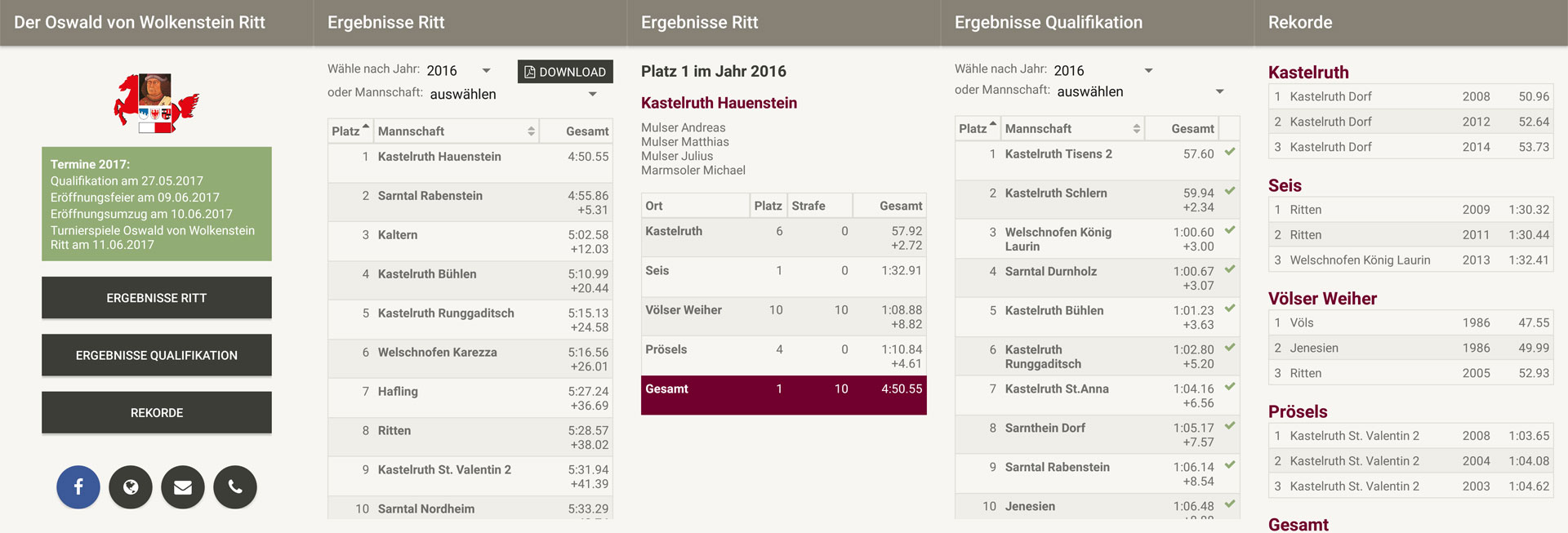Click the red horse rider logo

(x=156, y=103)
